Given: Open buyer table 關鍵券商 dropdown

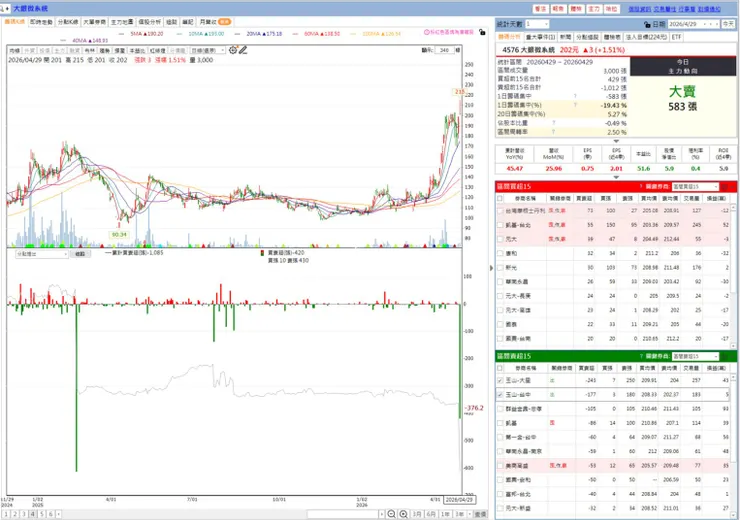Looking at the screenshot, I should [x=695, y=186].
